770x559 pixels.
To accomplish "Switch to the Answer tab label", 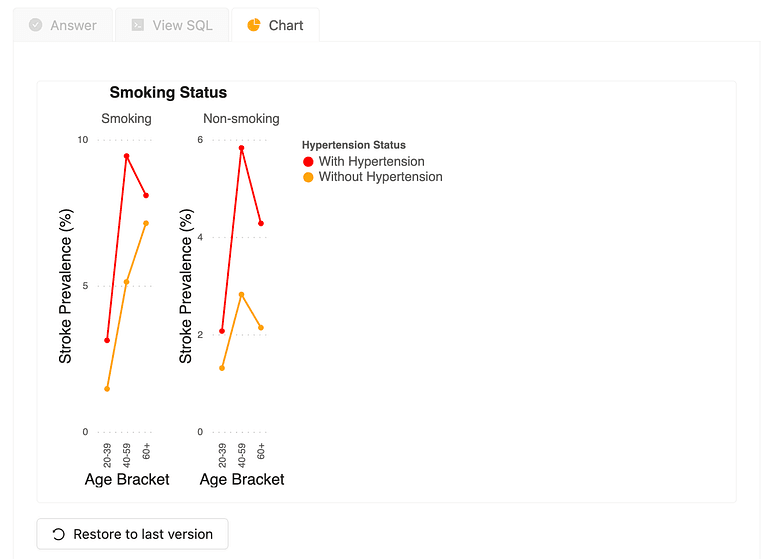I will pos(73,25).
